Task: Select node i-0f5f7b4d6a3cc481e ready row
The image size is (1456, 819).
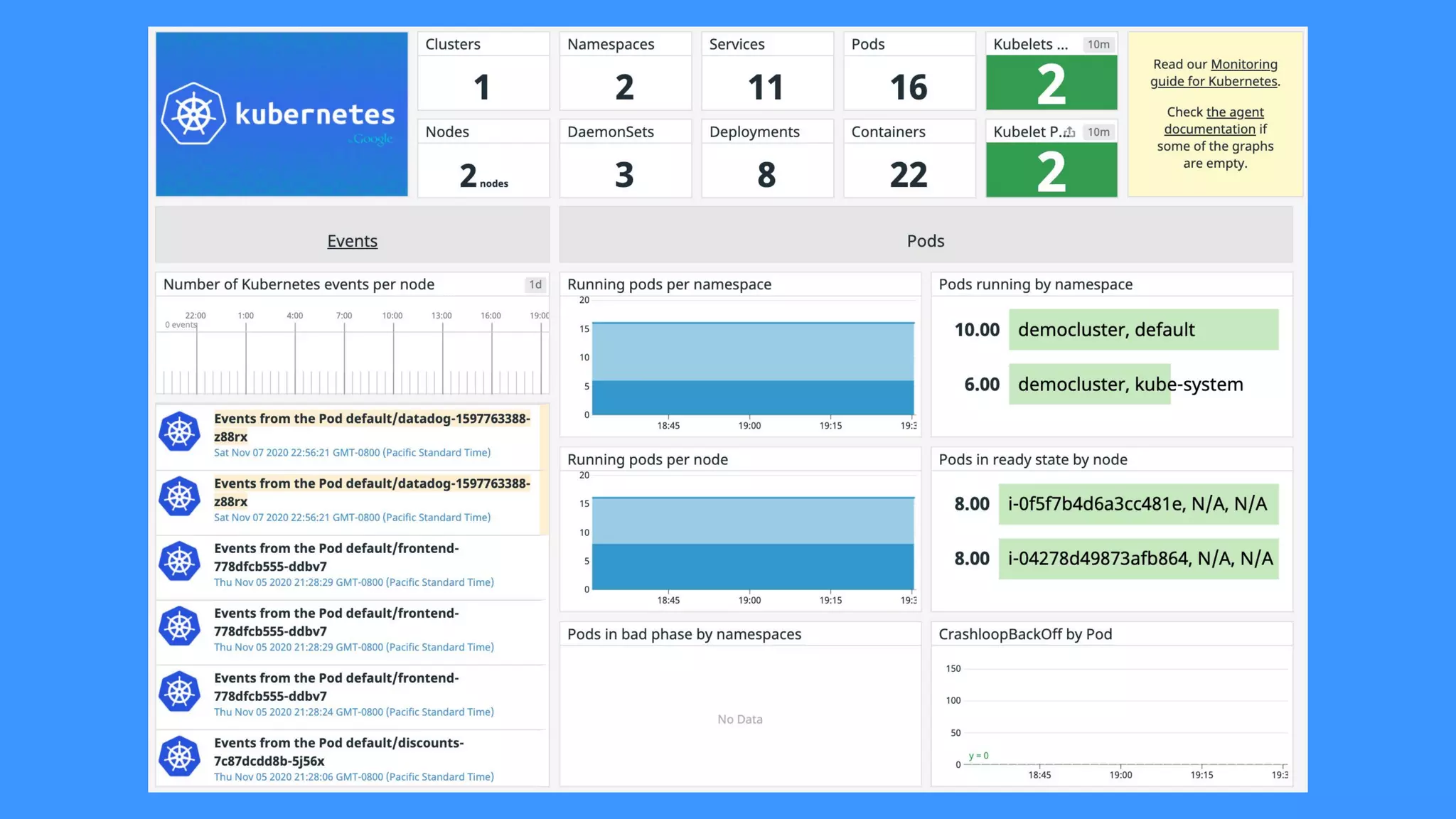Action: point(1137,504)
